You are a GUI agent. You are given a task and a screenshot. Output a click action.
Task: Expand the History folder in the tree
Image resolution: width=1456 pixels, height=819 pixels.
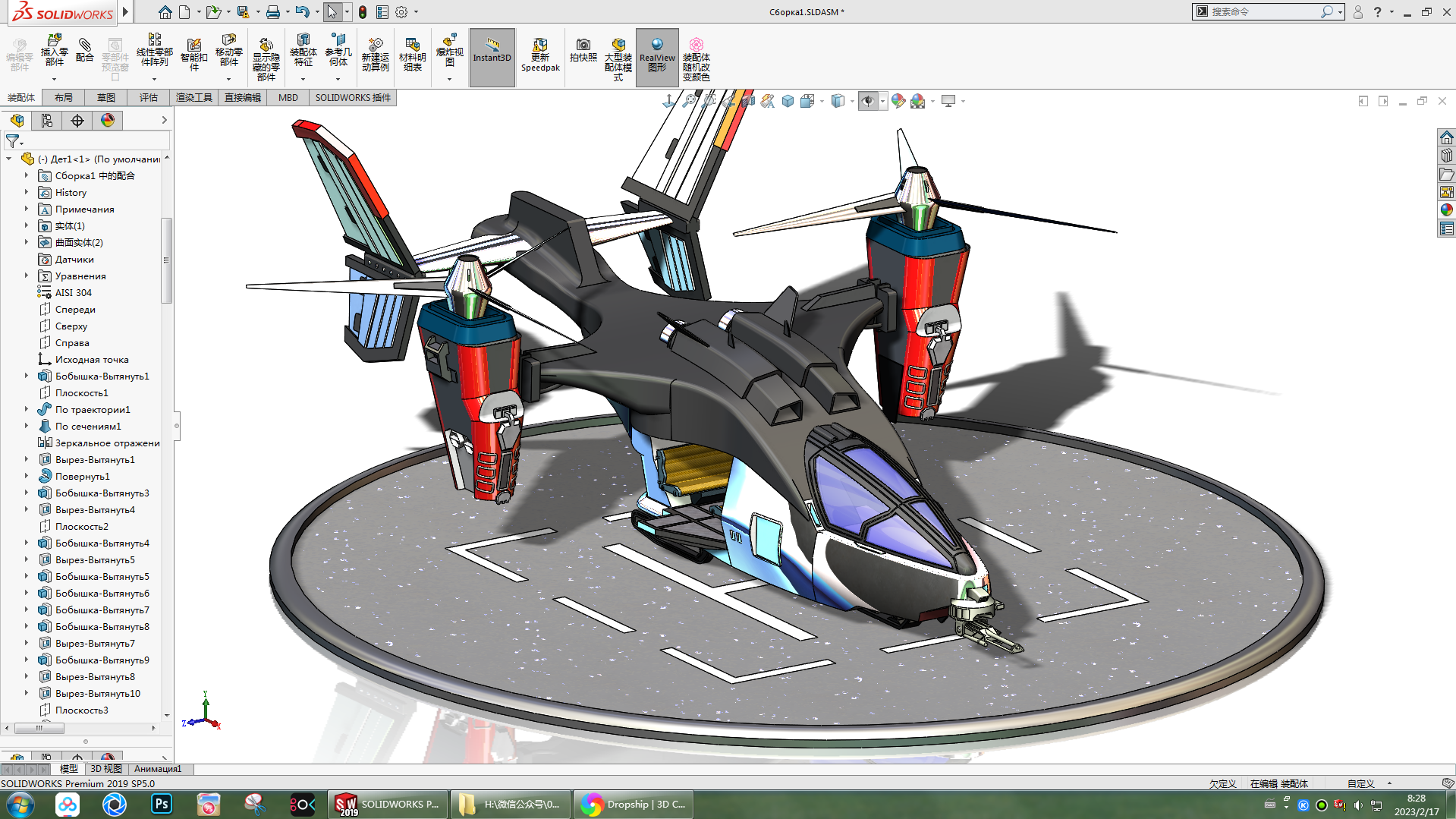(27, 193)
